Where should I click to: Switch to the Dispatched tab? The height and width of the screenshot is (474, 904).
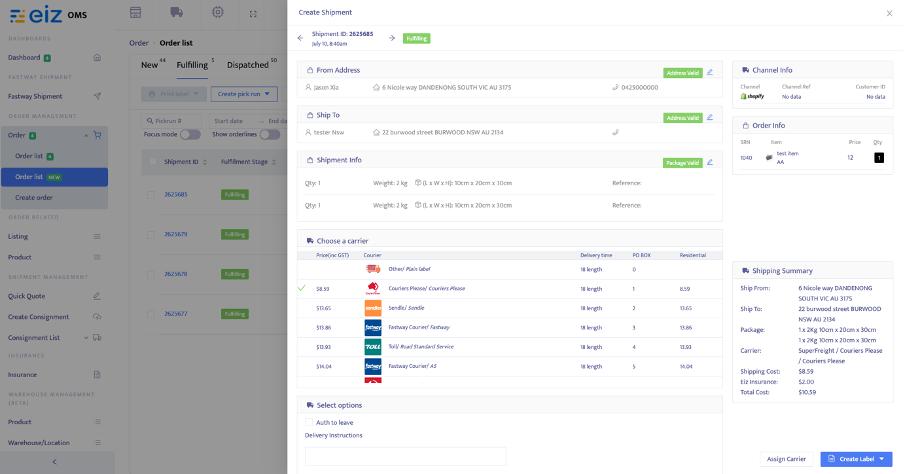248,65
